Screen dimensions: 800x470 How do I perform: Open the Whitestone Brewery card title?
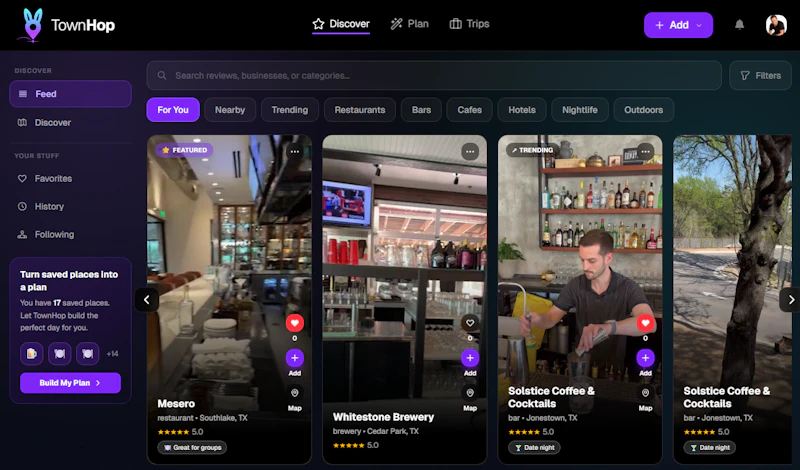(383, 417)
